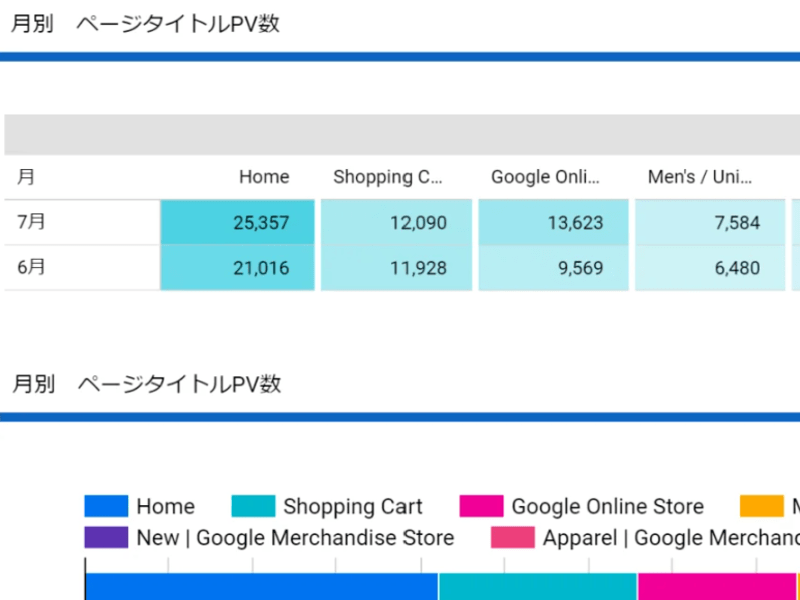Viewport: 800px width, 600px height.
Task: Click the purple New Google Merchandise Store swatch
Action: tap(106, 538)
